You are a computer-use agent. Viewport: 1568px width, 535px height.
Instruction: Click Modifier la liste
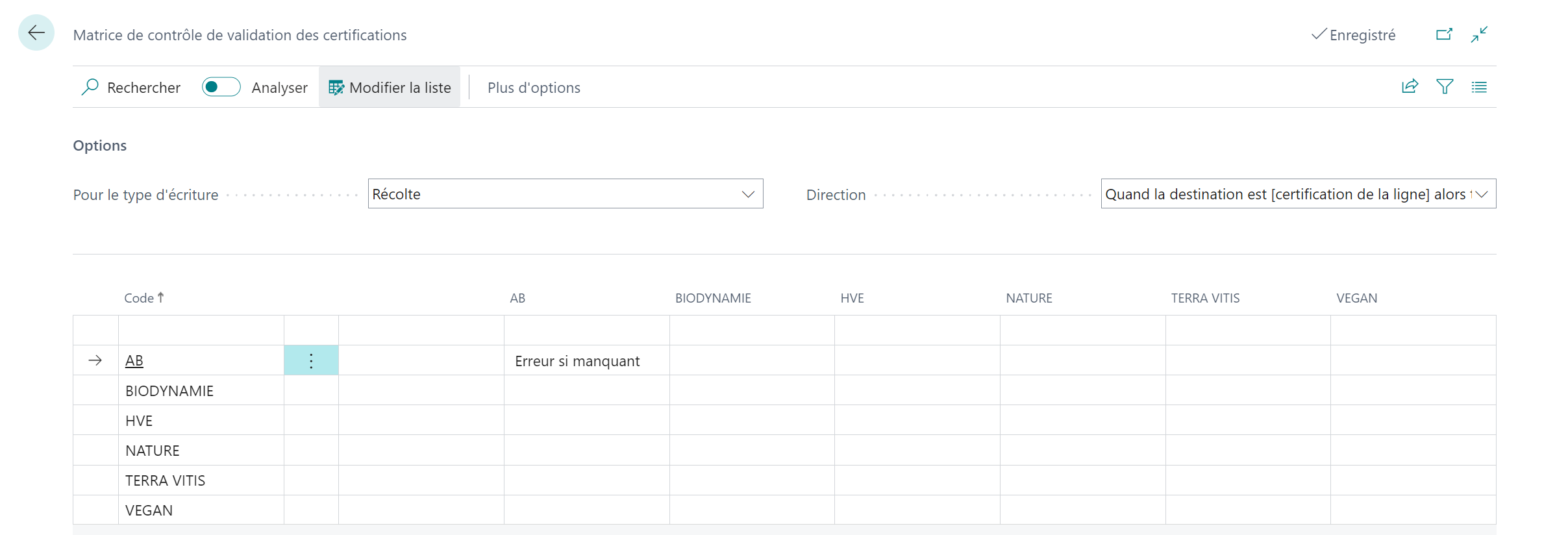[390, 87]
